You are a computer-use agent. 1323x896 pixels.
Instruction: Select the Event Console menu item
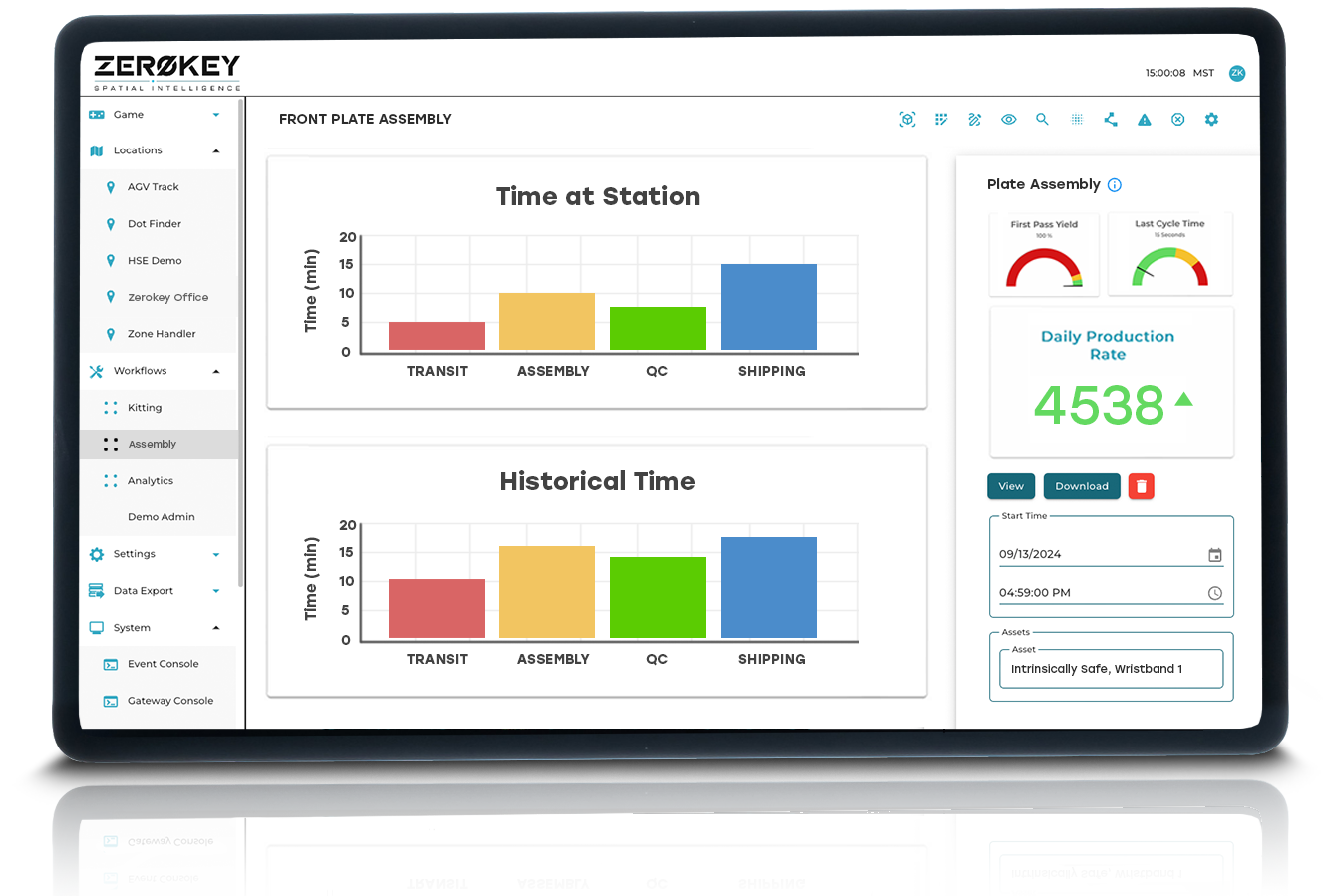(163, 664)
